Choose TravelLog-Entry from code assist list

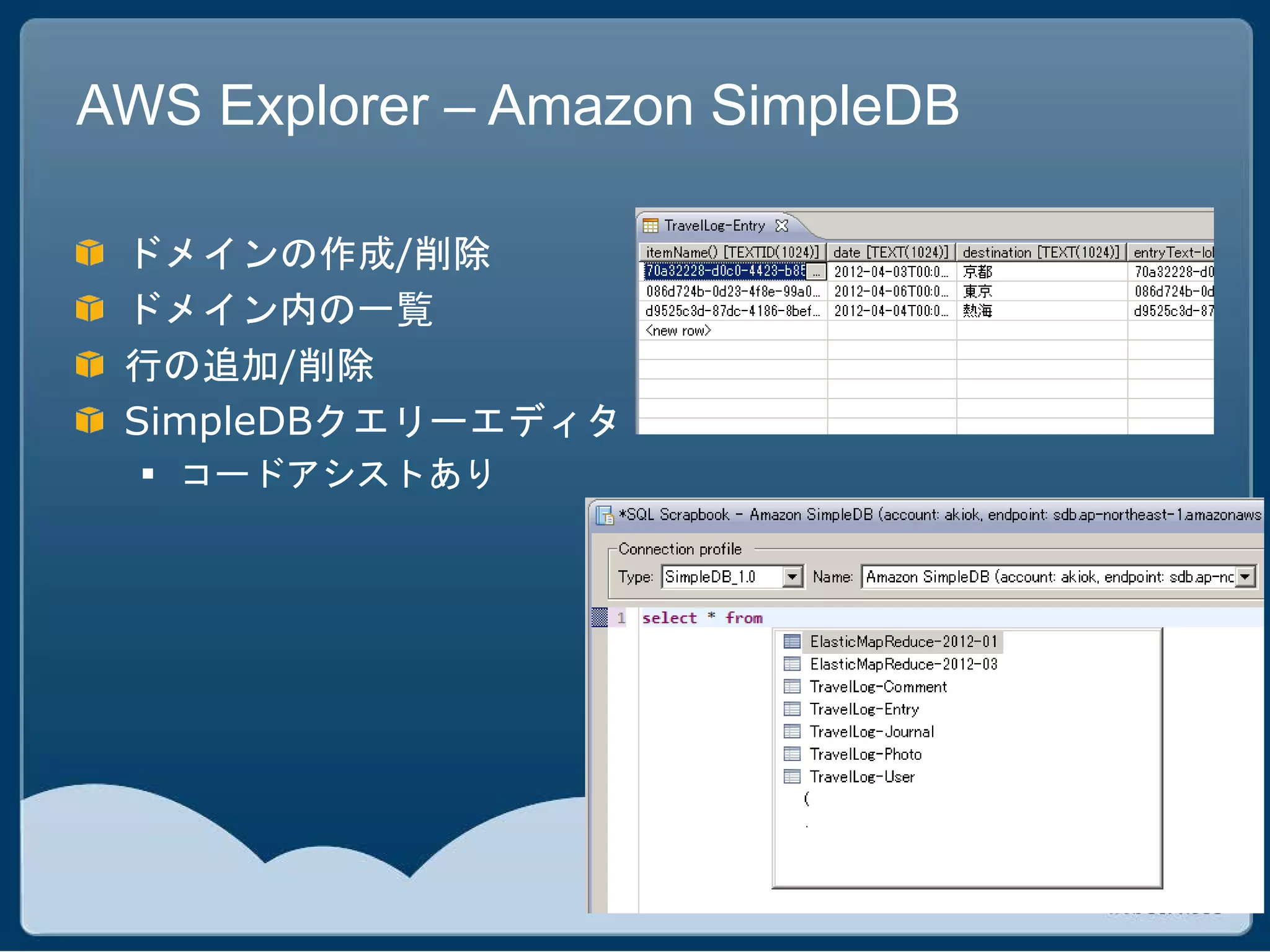[x=864, y=709]
